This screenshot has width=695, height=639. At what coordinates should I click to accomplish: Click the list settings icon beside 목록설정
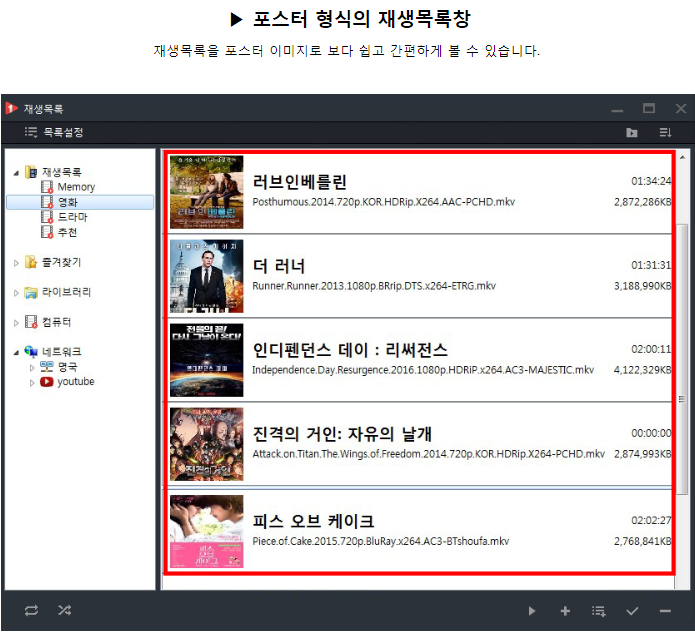pos(31,132)
